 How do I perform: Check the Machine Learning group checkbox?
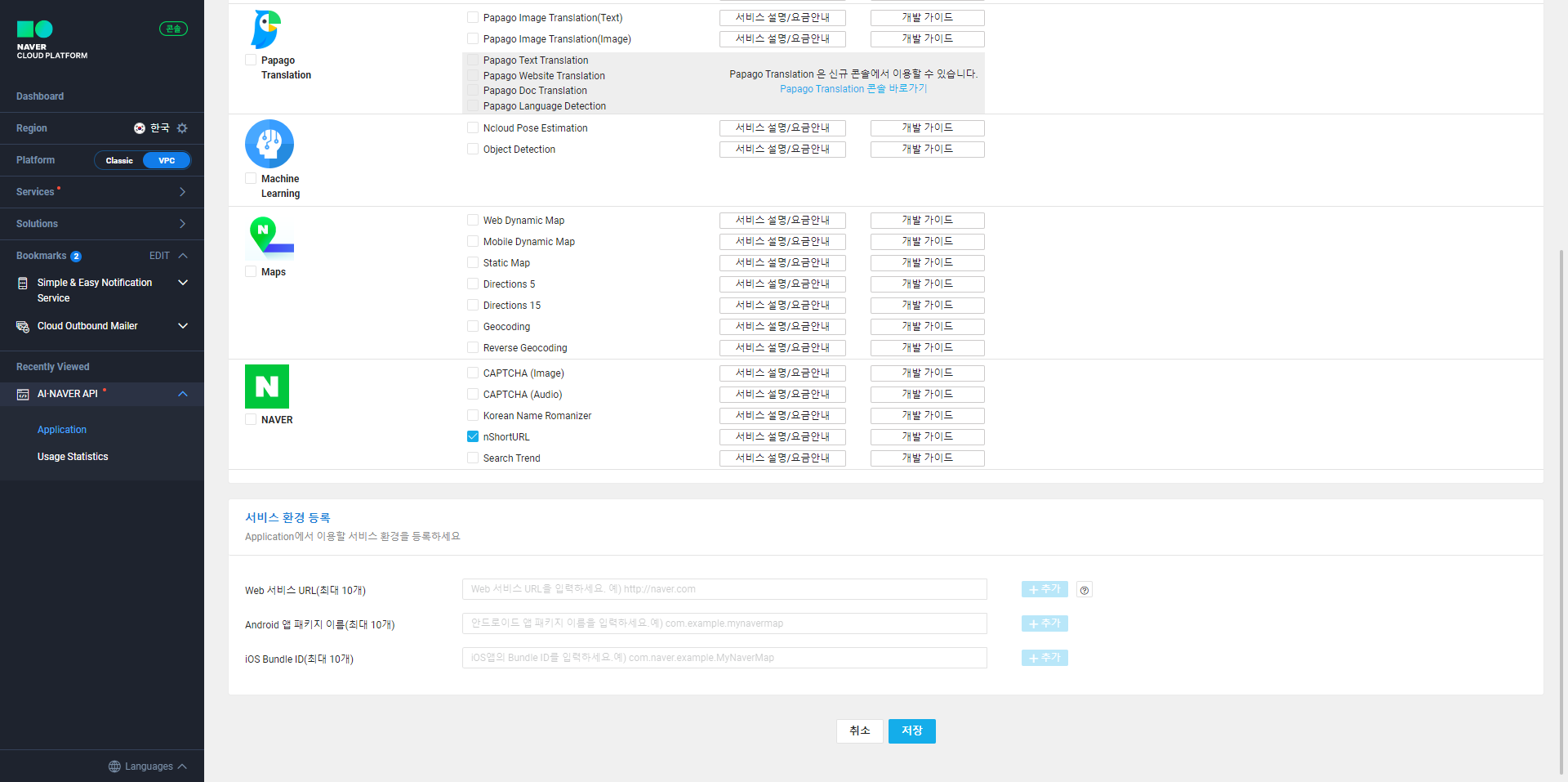[x=251, y=178]
